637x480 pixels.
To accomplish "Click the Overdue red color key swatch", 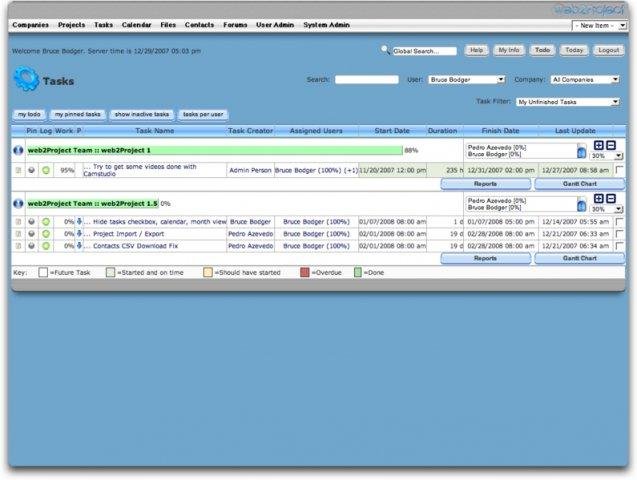I will point(305,272).
